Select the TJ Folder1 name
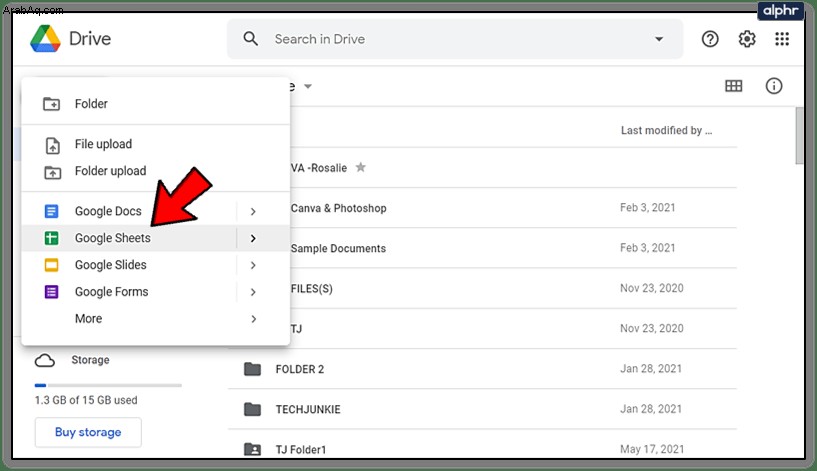Image resolution: width=817 pixels, height=471 pixels. click(301, 450)
